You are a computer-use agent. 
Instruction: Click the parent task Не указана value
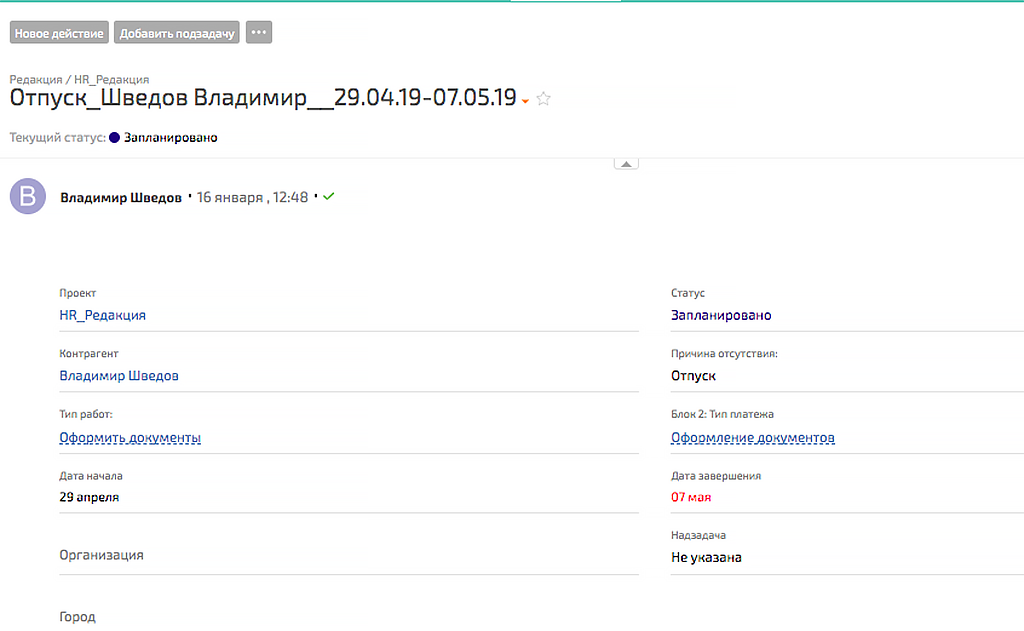click(x=706, y=558)
